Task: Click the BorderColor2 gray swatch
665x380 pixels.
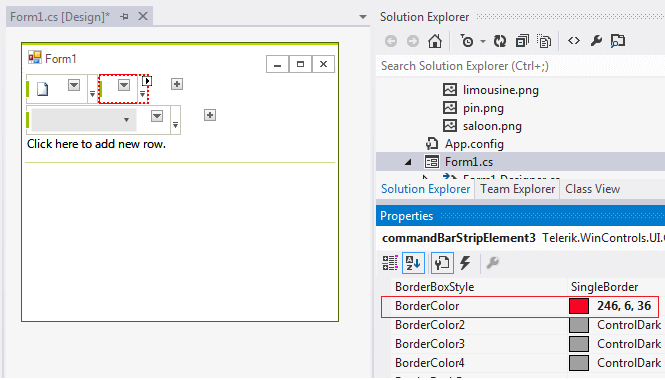Action: click(x=579, y=325)
